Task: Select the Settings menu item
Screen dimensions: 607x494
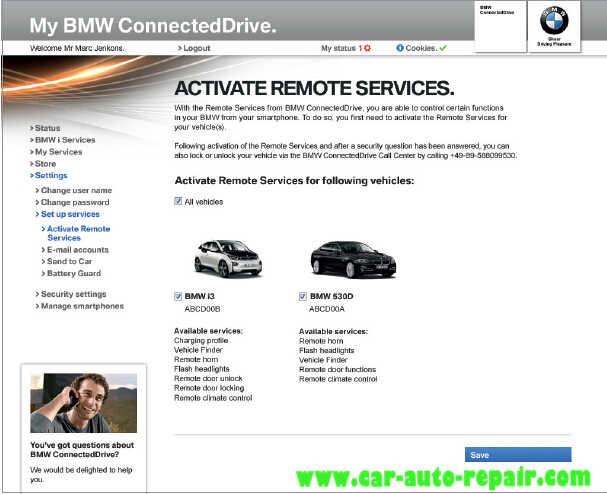Action: pyautogui.click(x=49, y=175)
